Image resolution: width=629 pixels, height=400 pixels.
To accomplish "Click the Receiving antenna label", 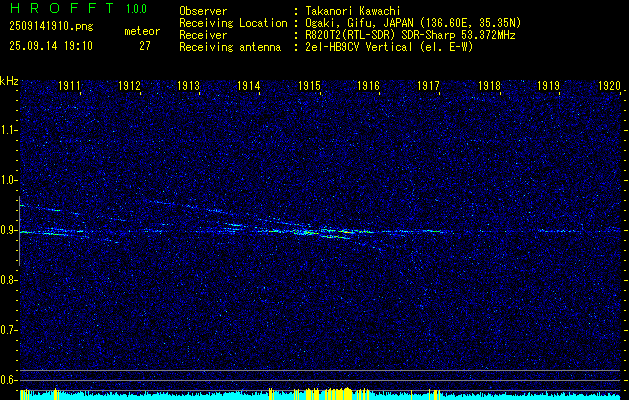I will [x=230, y=47].
